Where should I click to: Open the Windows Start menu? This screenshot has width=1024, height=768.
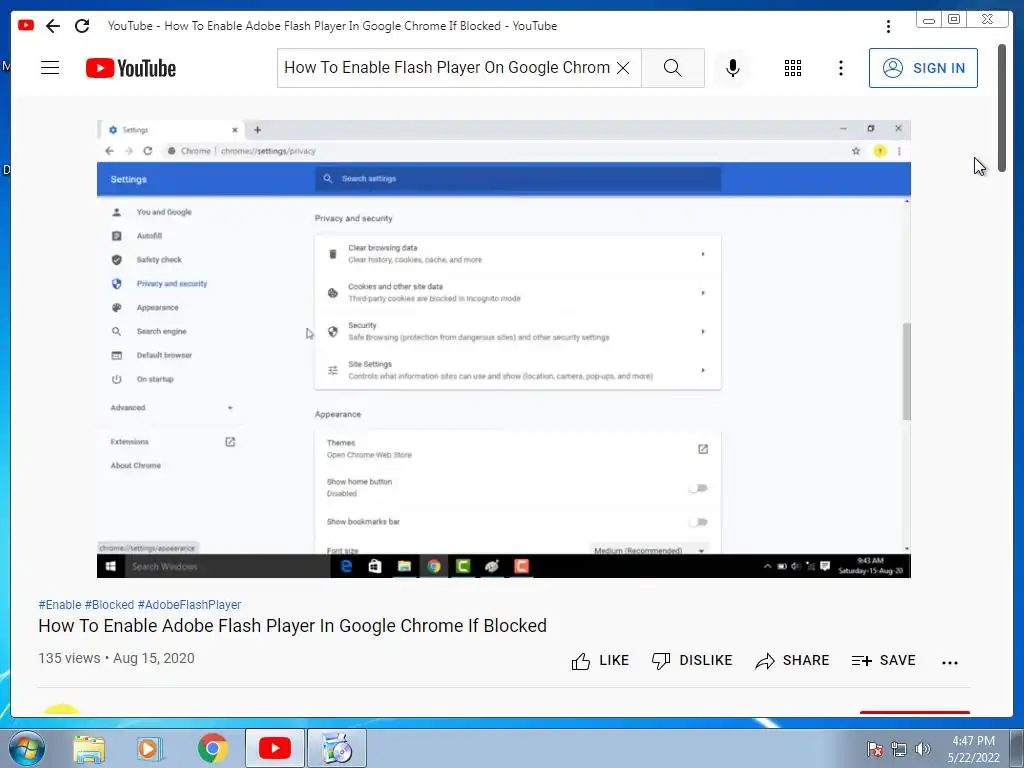(27, 748)
